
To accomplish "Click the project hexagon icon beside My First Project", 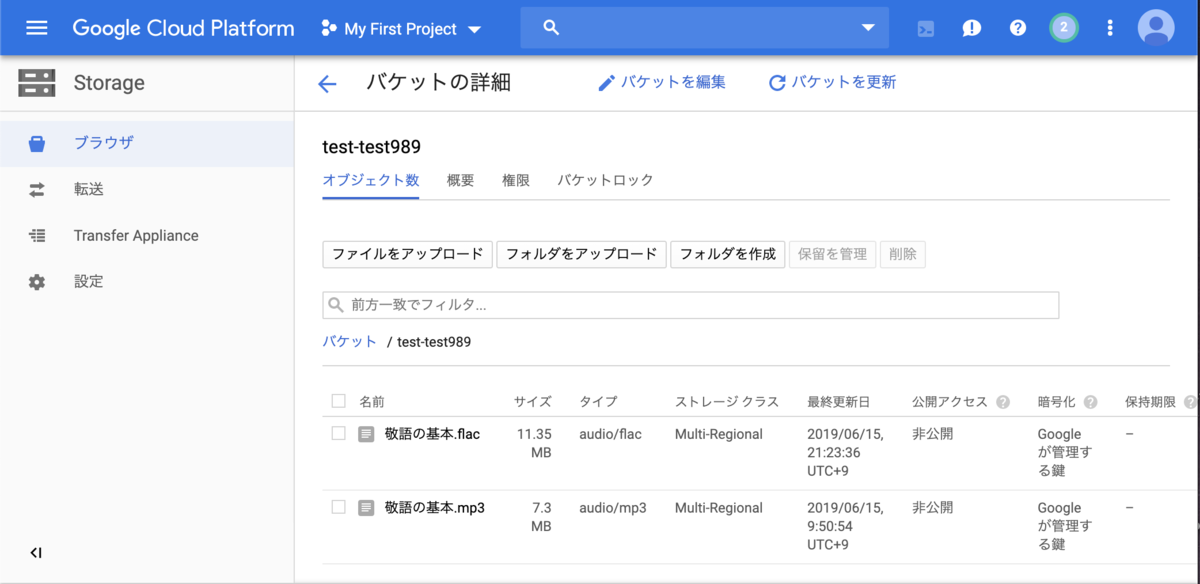I will click(328, 29).
